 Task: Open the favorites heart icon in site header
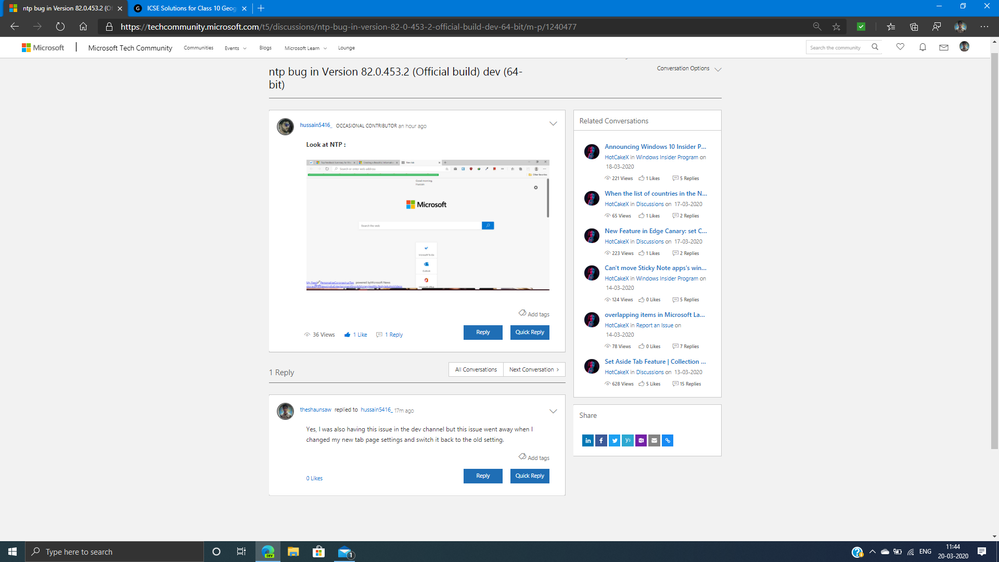point(900,47)
